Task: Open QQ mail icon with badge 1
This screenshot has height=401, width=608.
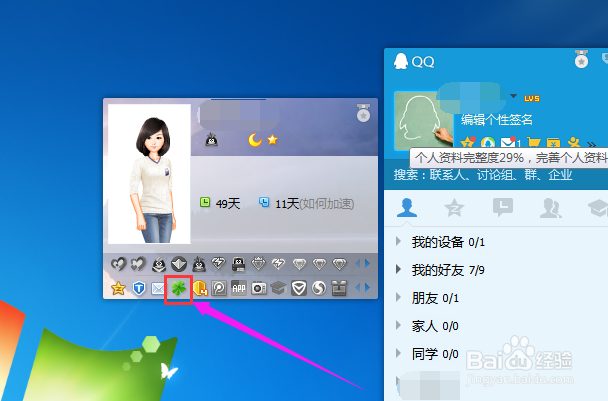Action: click(x=508, y=142)
